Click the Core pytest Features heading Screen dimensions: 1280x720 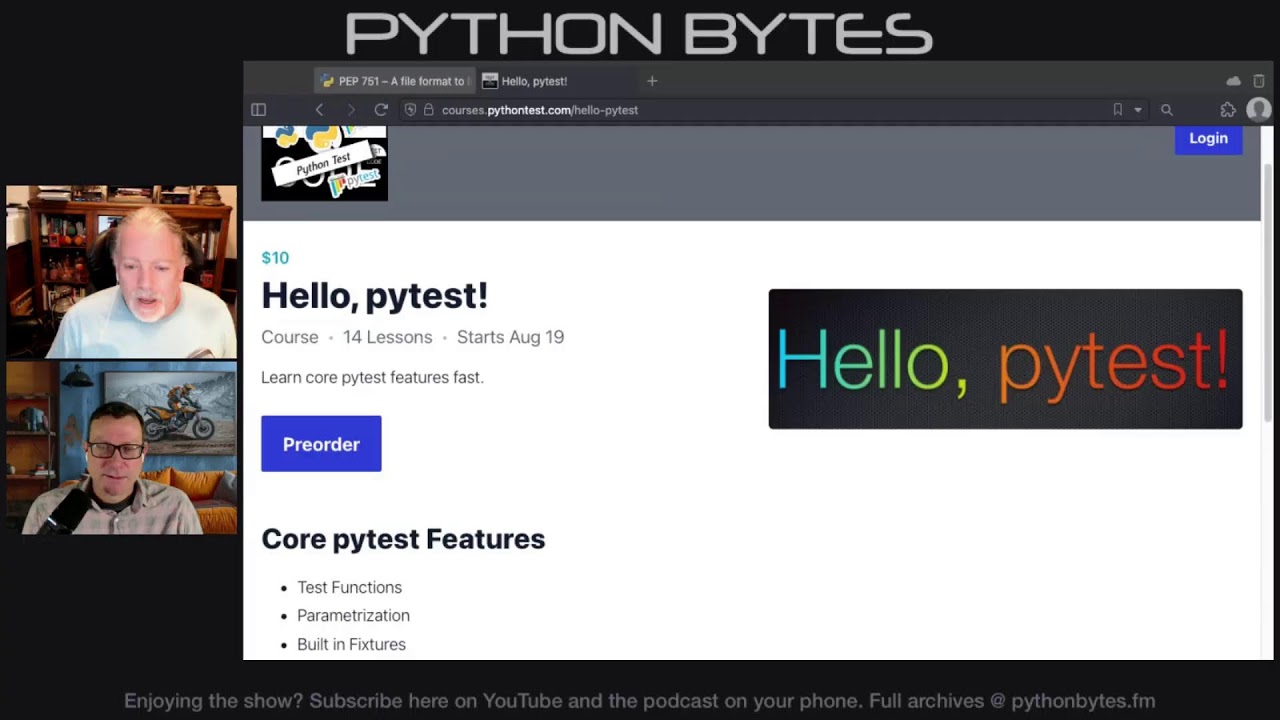click(403, 539)
